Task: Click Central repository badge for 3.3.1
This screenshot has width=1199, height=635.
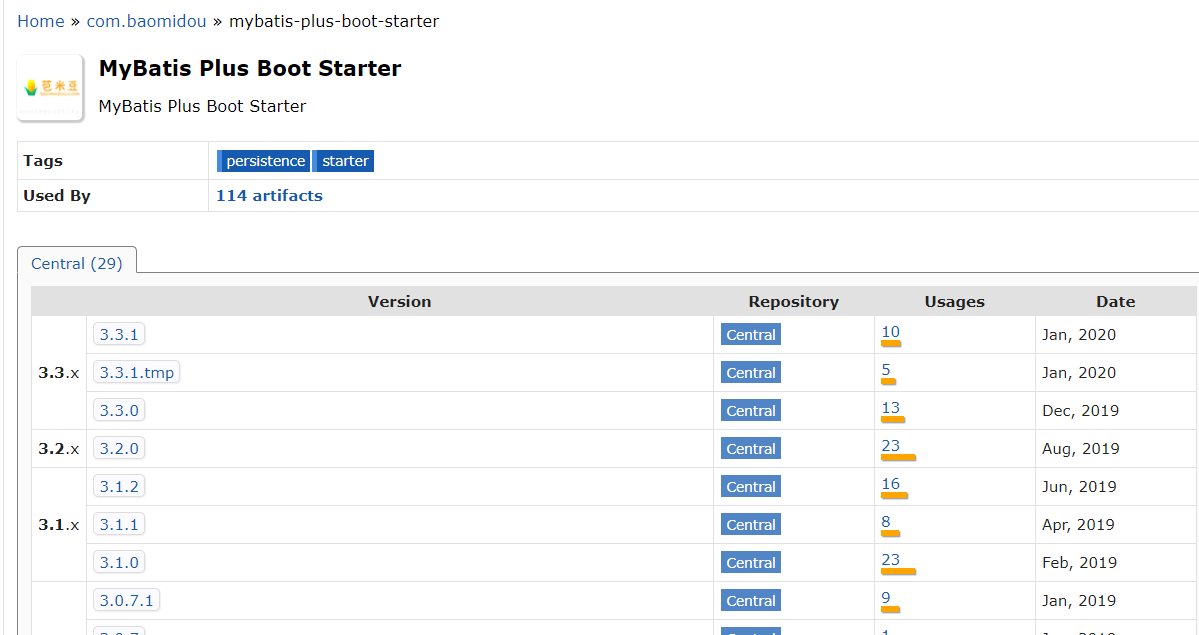Action: point(751,335)
